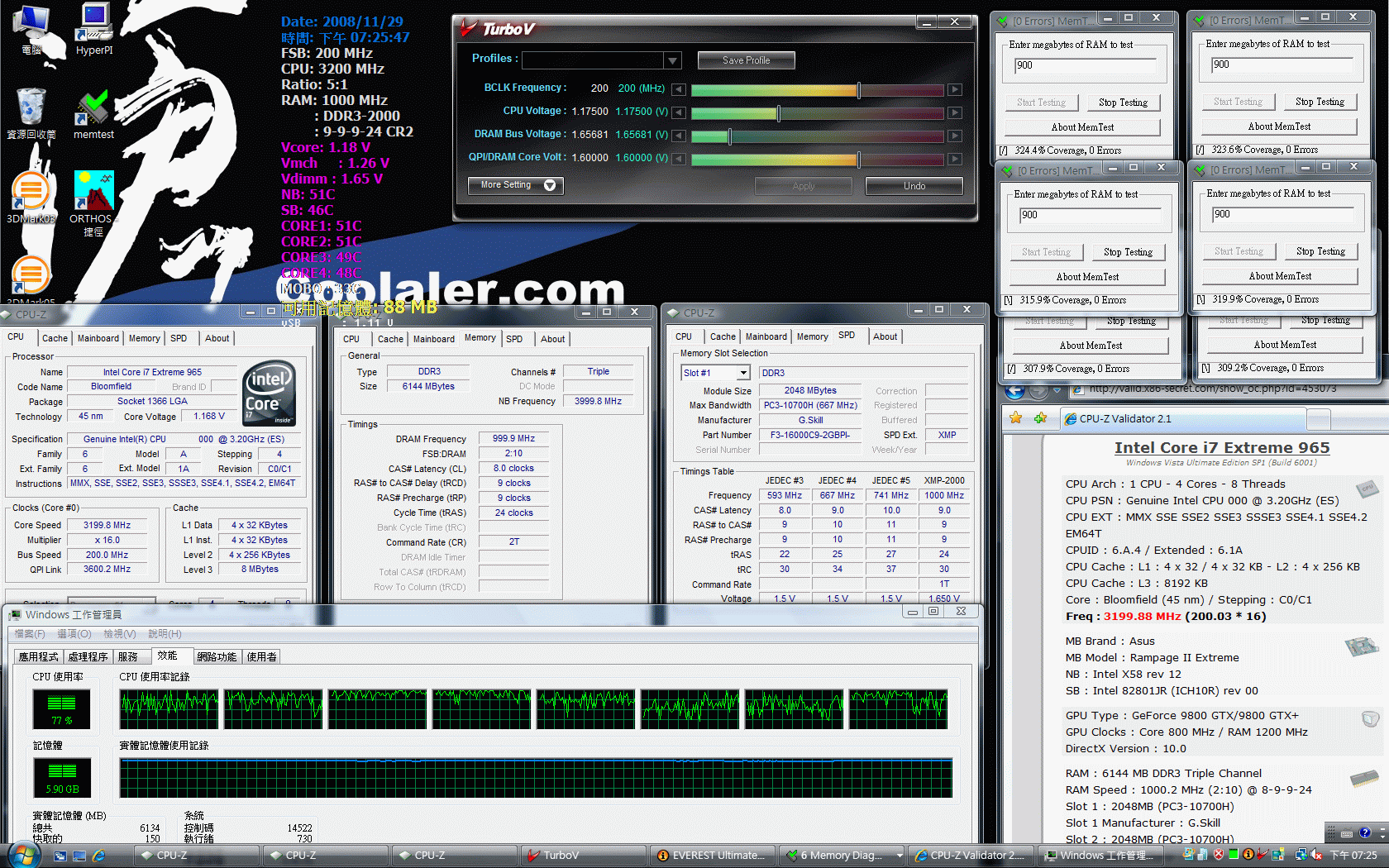Decrease CPU Voltage with TurboV left arrow
The image size is (1389, 868).
coord(678,112)
